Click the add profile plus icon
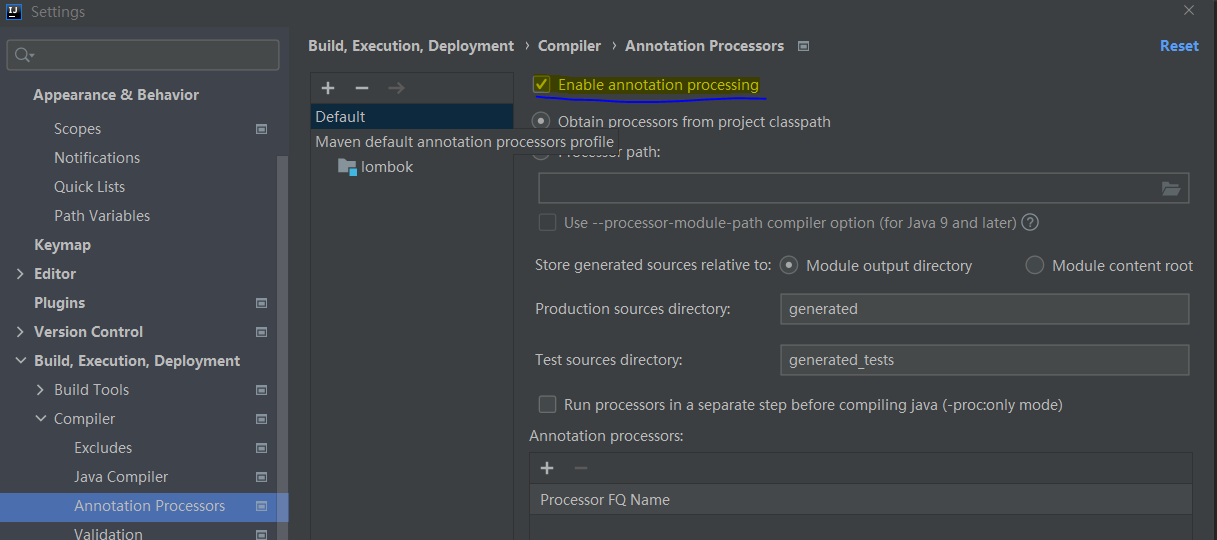1217x540 pixels. [x=328, y=88]
